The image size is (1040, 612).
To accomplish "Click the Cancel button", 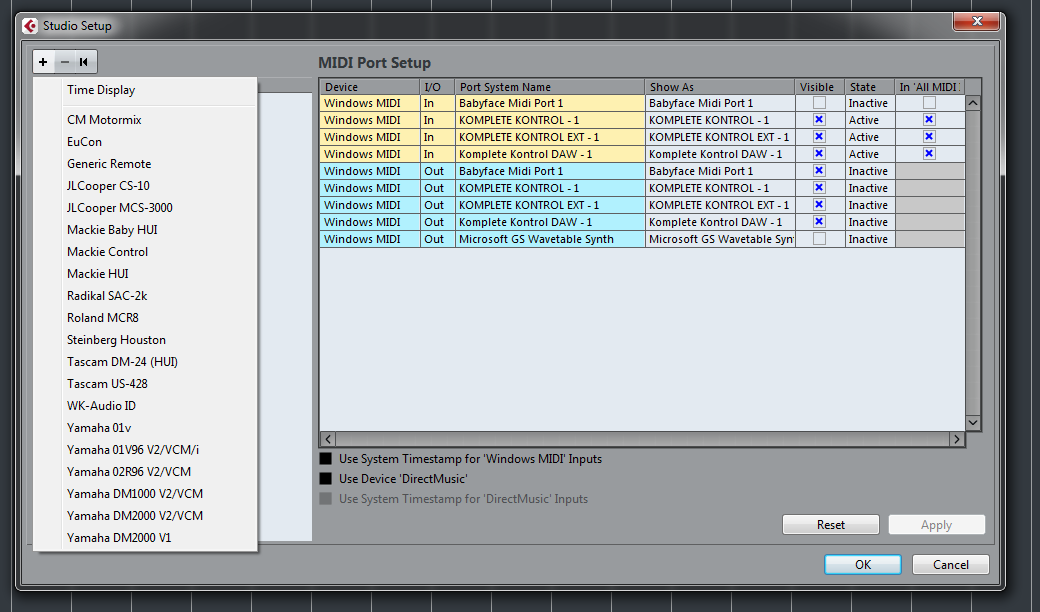I will pyautogui.click(x=950, y=564).
